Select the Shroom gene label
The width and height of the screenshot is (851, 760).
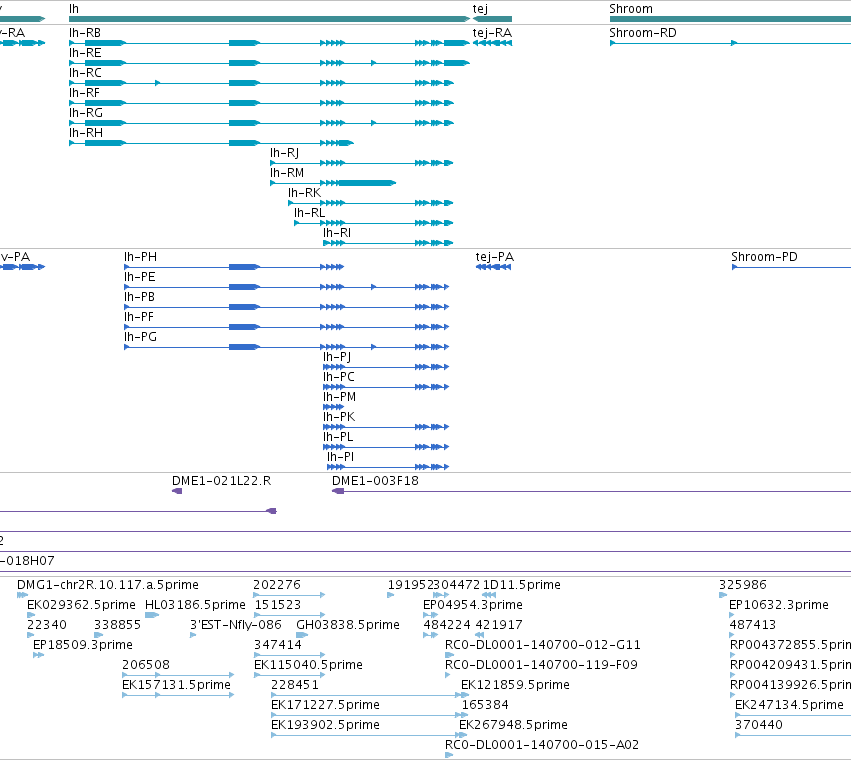tap(631, 9)
